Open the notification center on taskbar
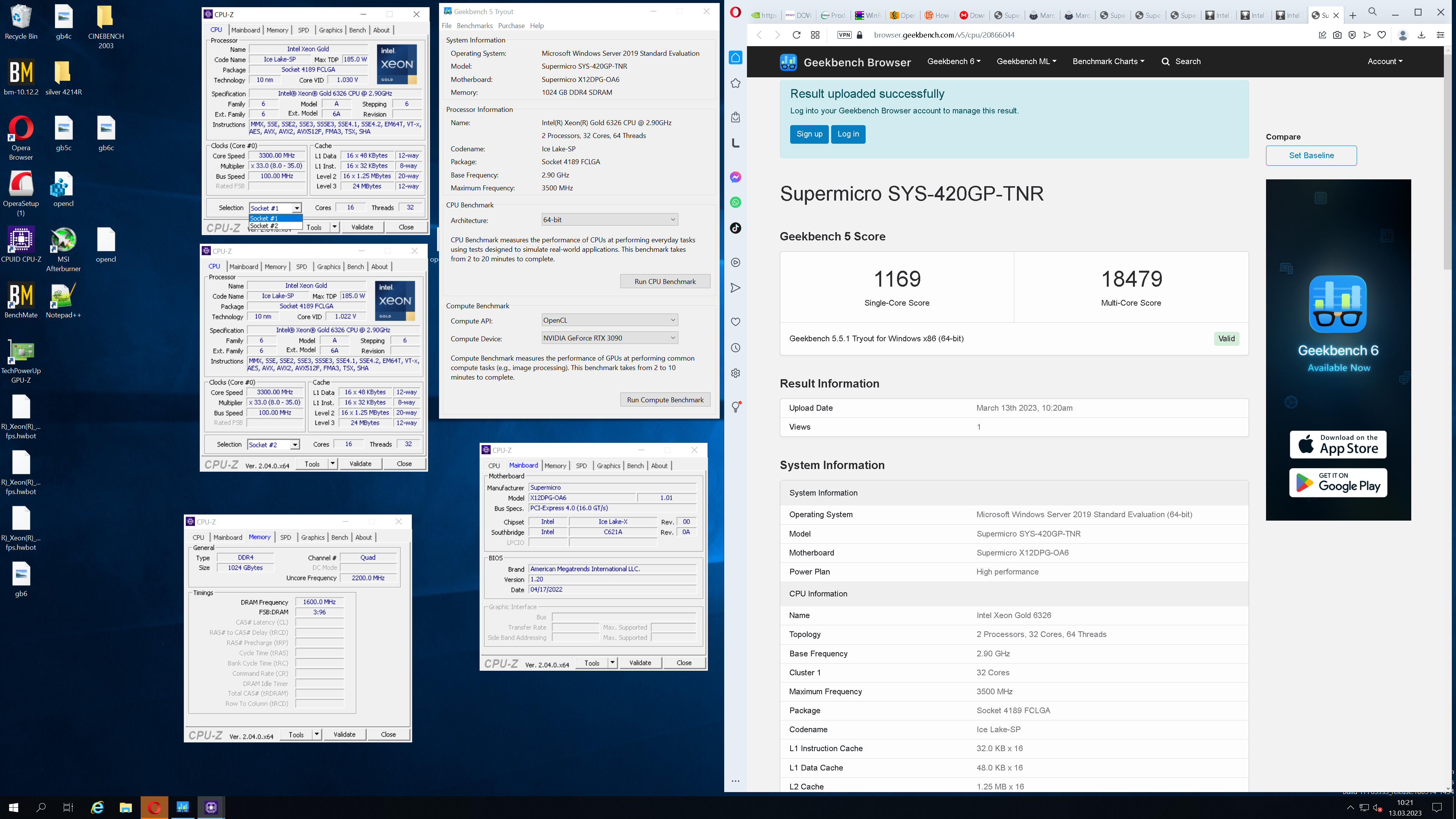The image size is (1456, 819). pyautogui.click(x=1437, y=808)
